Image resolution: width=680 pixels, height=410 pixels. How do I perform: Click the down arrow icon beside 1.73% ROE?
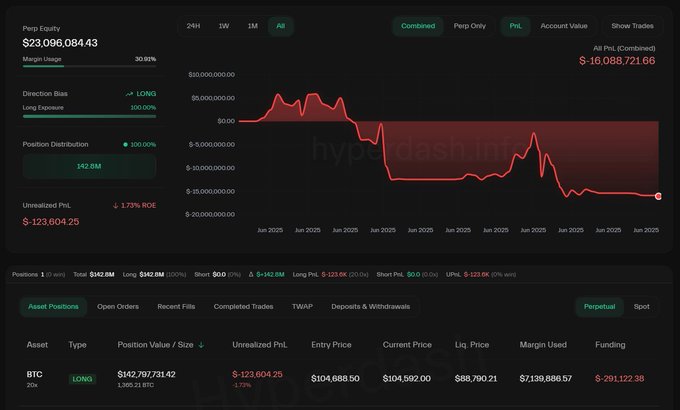tap(115, 206)
